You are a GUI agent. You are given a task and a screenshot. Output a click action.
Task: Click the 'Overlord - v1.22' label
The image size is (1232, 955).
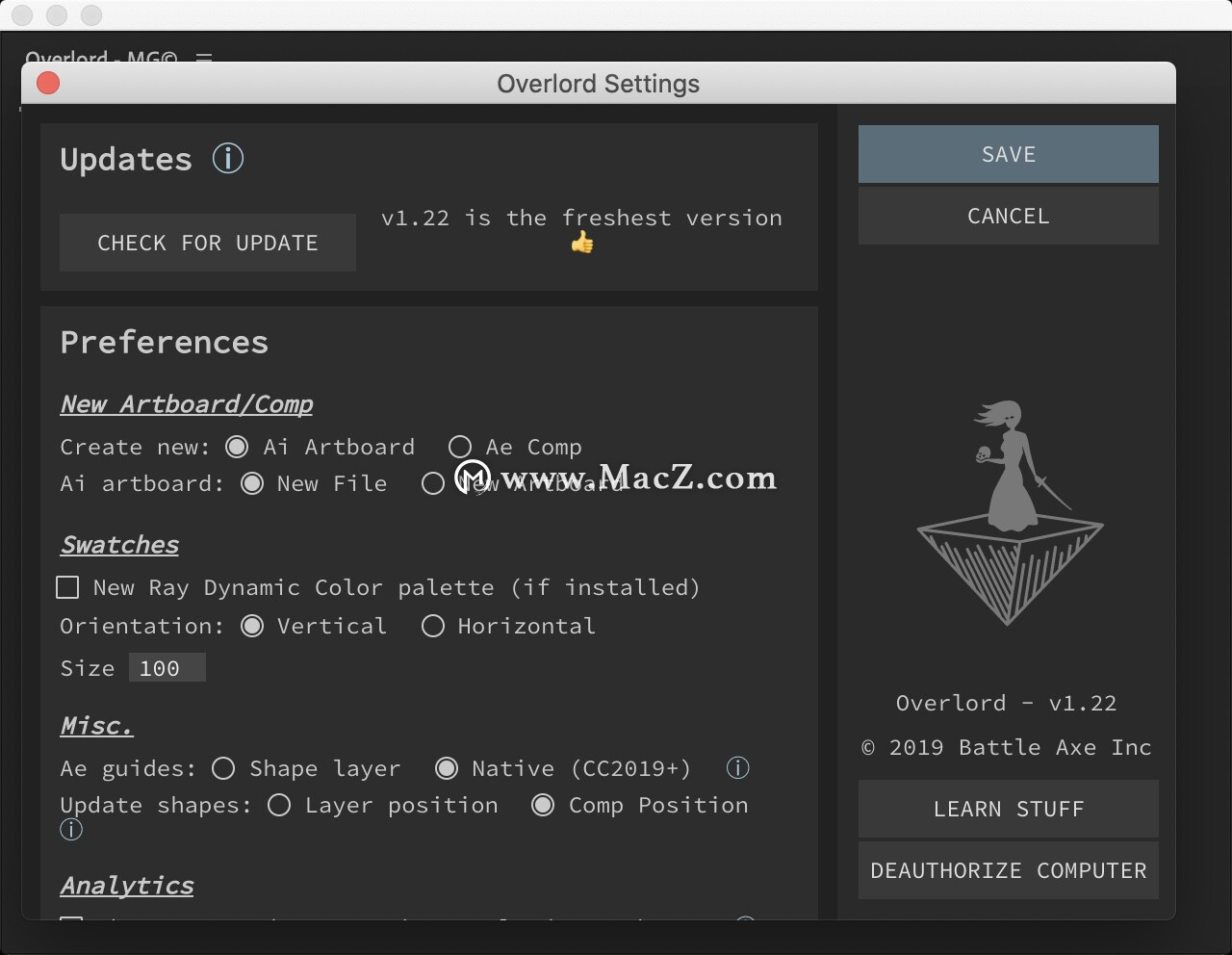[1007, 703]
